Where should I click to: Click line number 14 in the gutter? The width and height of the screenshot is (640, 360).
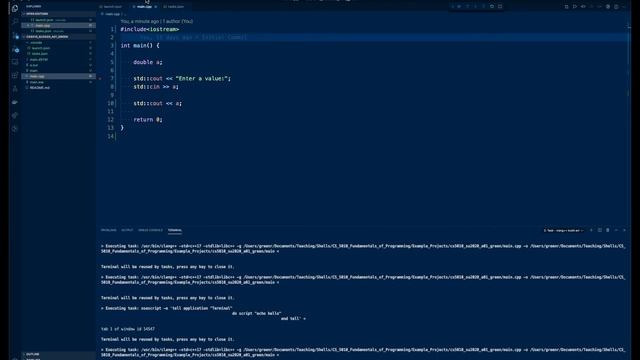tap(111, 136)
